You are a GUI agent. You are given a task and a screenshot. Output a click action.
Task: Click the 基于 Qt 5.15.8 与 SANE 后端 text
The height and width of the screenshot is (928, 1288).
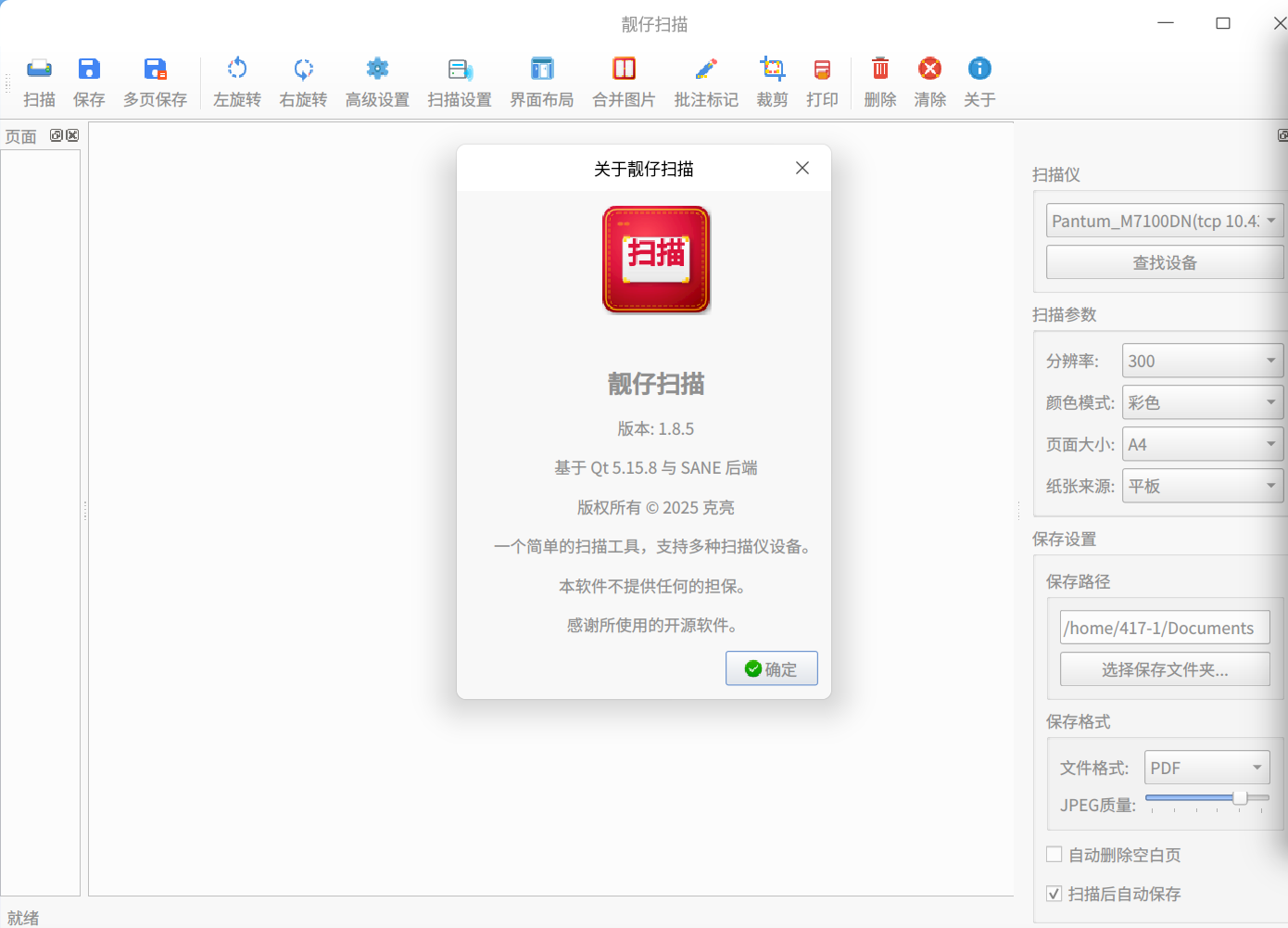click(x=656, y=468)
